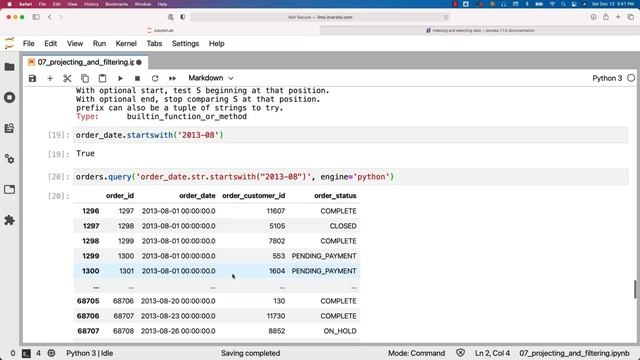Click the ON_HOLD status cell
The height and width of the screenshot is (360, 640).
(340, 331)
